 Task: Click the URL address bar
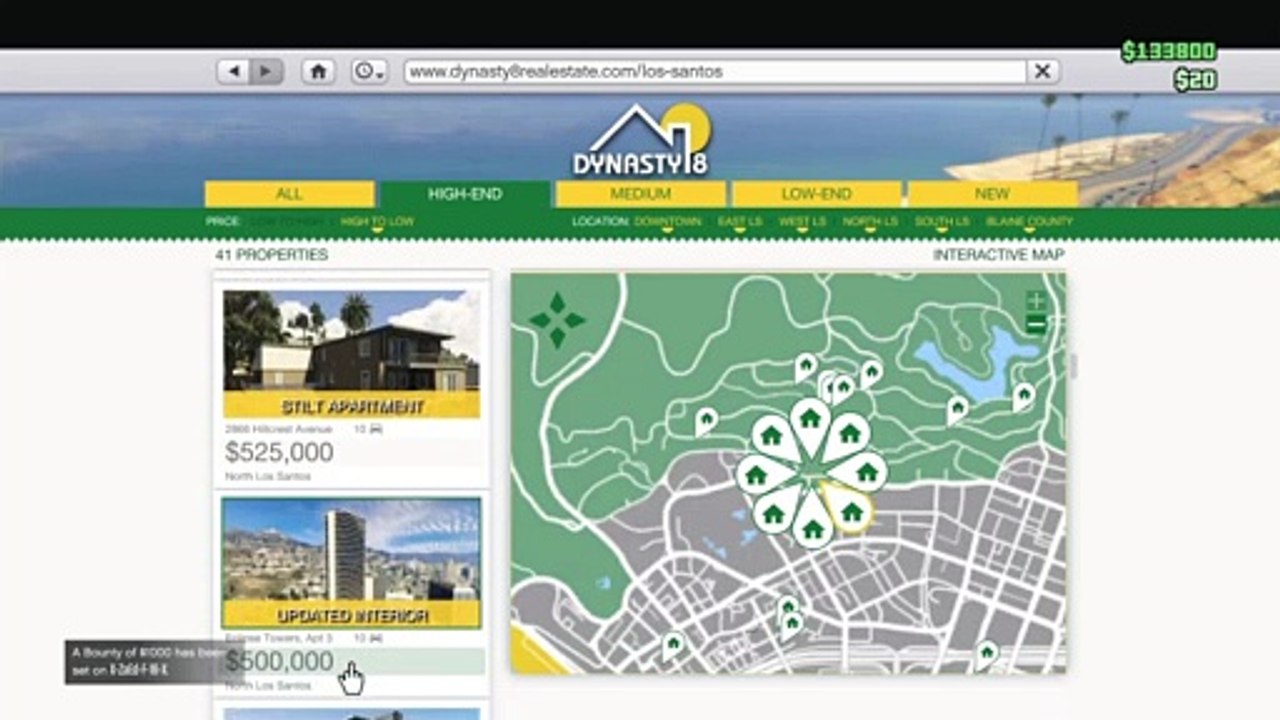tap(715, 72)
